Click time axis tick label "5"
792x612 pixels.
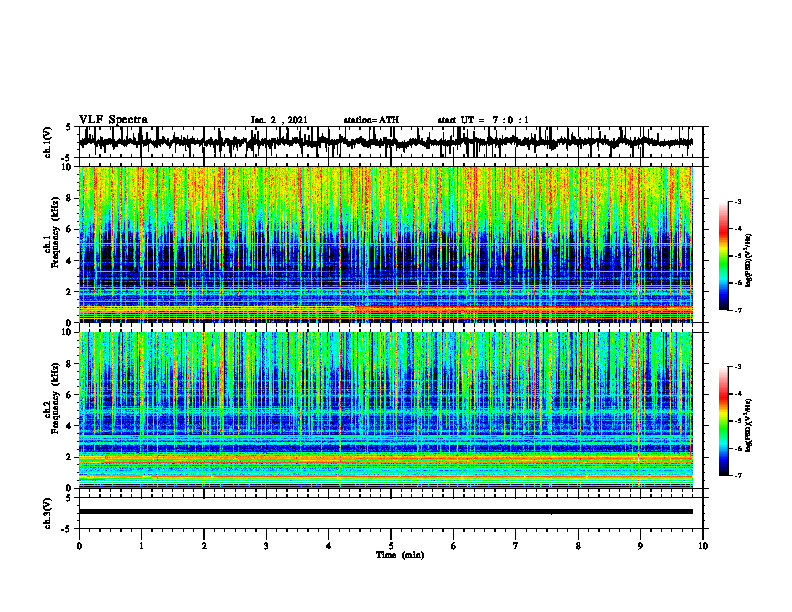[391, 546]
